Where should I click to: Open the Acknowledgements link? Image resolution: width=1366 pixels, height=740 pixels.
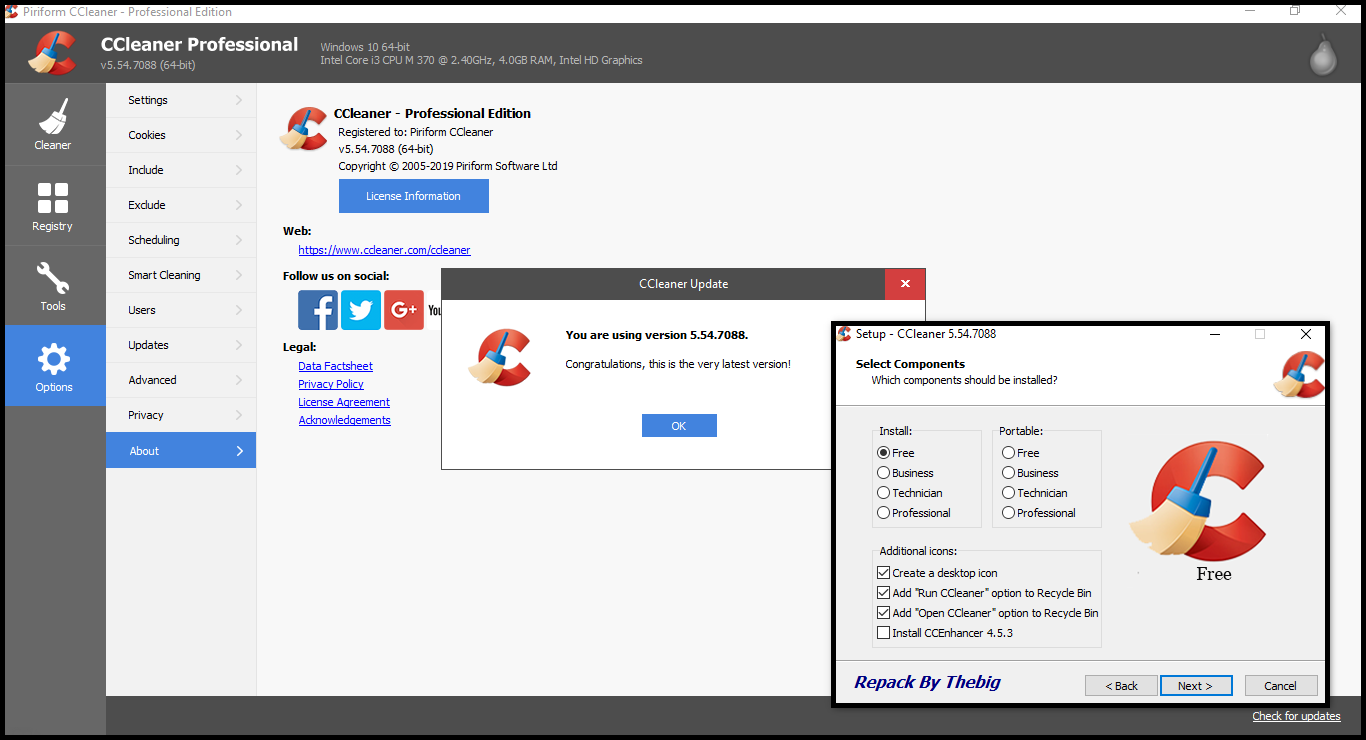click(x=345, y=420)
